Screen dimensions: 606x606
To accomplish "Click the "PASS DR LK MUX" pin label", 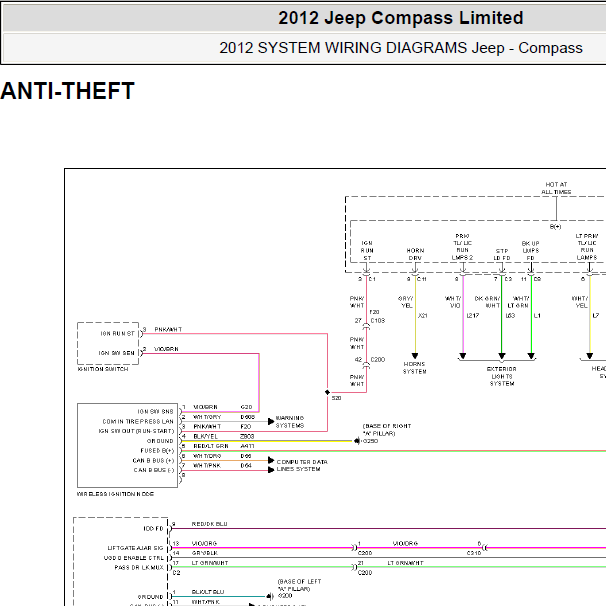I will tap(139, 568).
